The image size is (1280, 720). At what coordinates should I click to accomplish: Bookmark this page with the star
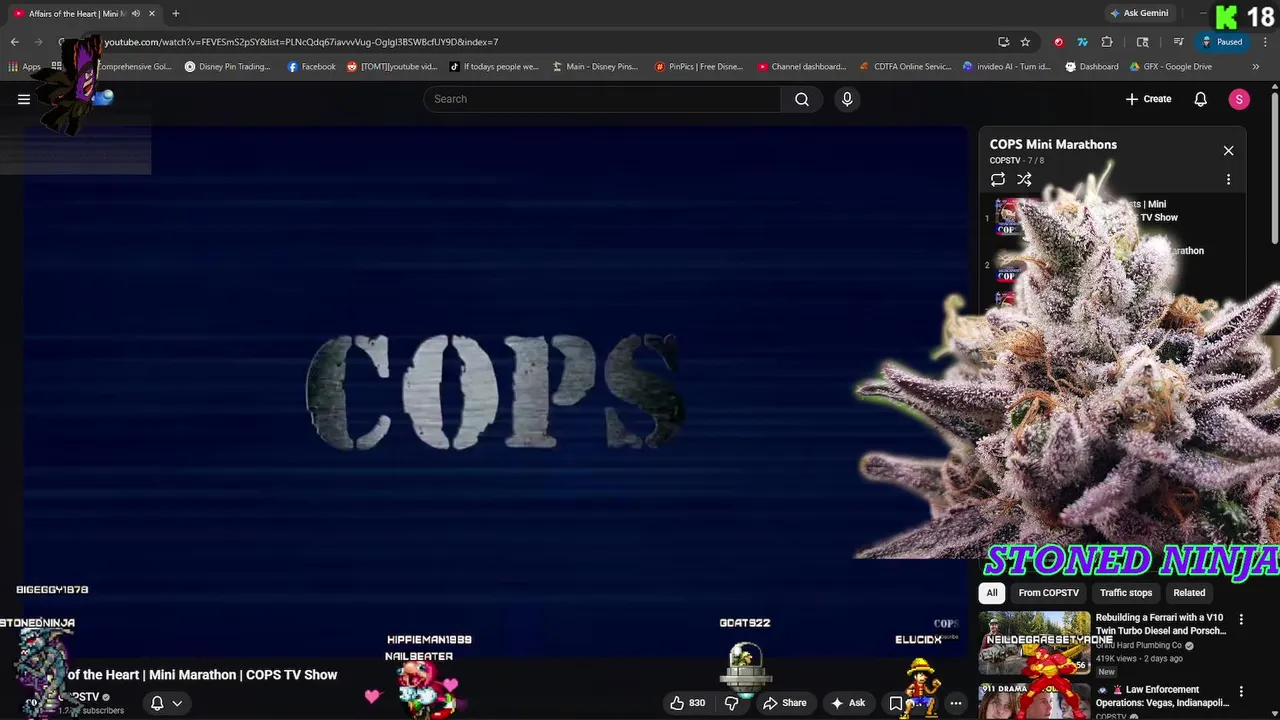pos(1025,42)
